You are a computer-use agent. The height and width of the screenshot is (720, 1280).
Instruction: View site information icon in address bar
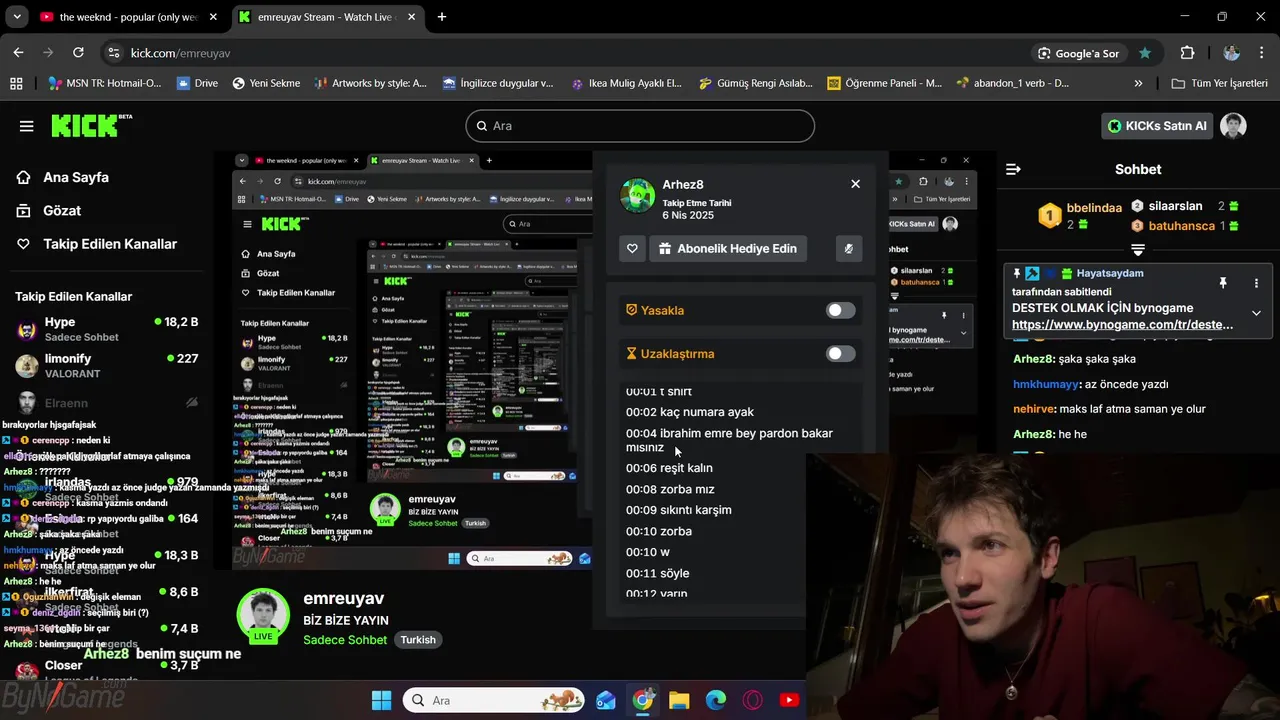click(113, 53)
